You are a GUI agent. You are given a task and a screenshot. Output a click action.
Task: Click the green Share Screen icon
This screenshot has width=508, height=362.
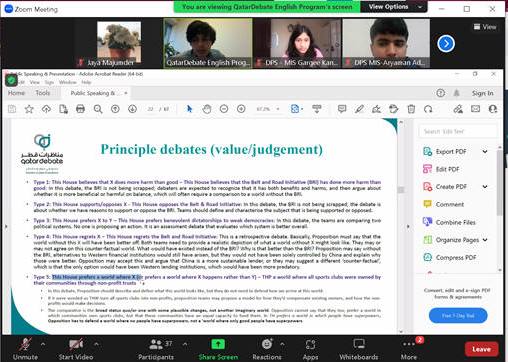218,344
